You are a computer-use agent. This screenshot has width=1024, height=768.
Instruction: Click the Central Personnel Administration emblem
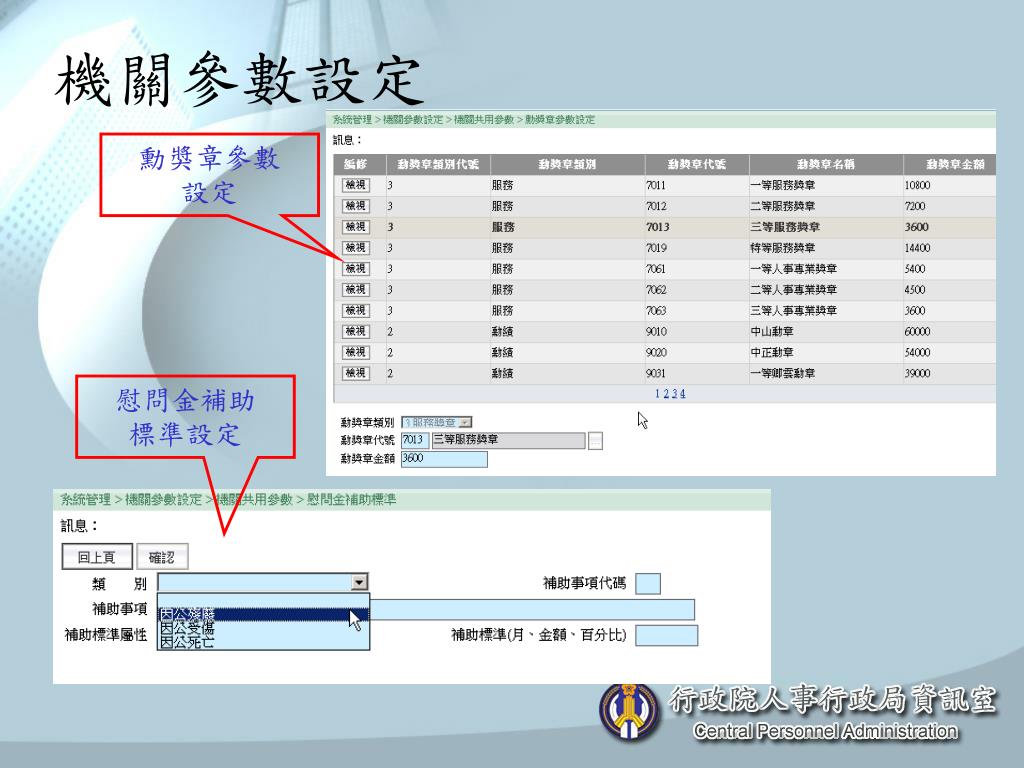pyautogui.click(x=628, y=711)
